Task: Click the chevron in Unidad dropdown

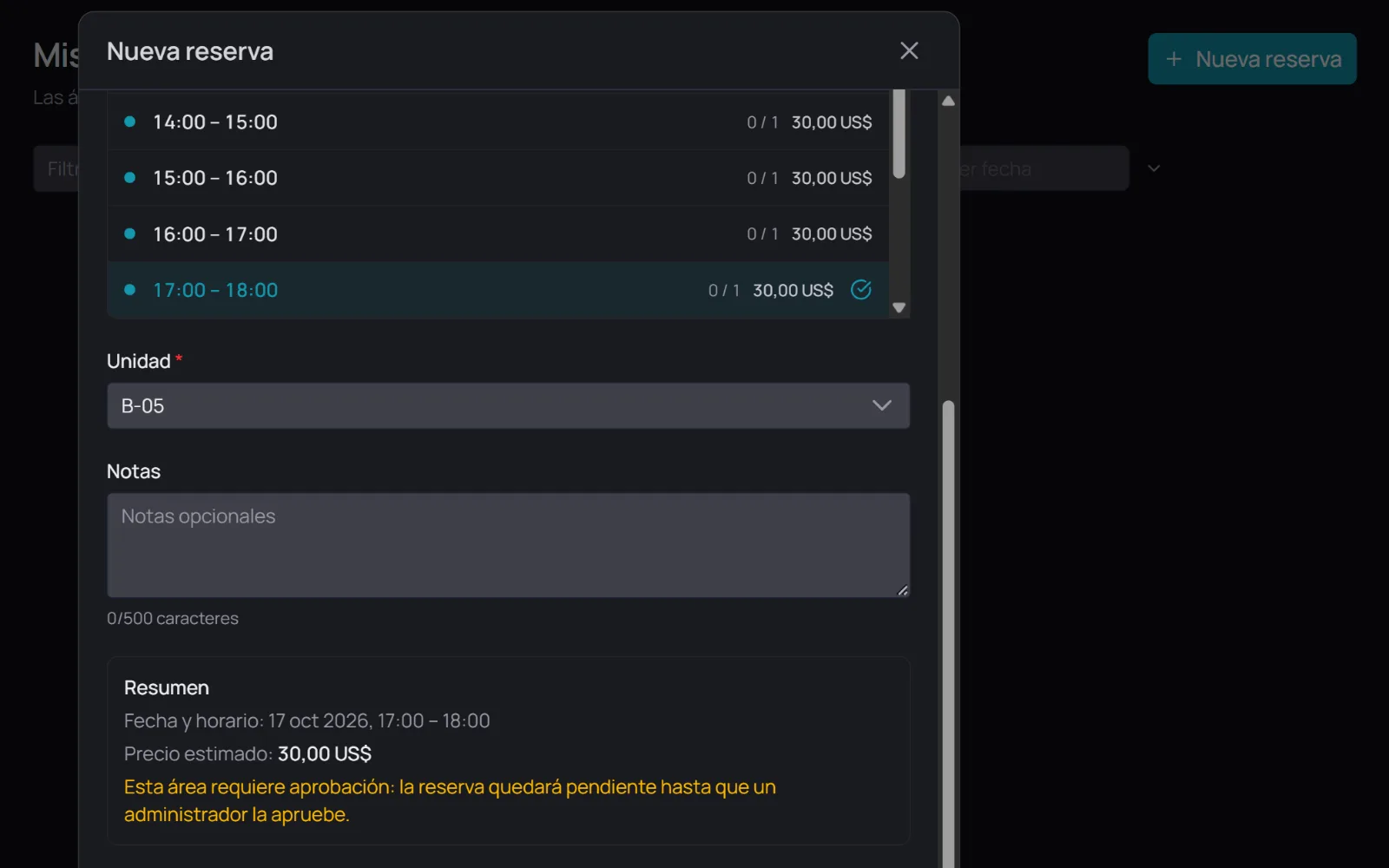Action: (882, 405)
